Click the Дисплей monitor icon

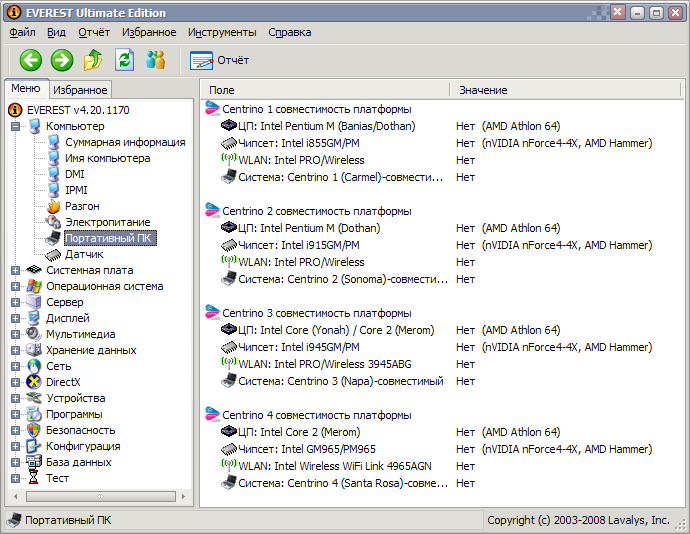pos(34,318)
